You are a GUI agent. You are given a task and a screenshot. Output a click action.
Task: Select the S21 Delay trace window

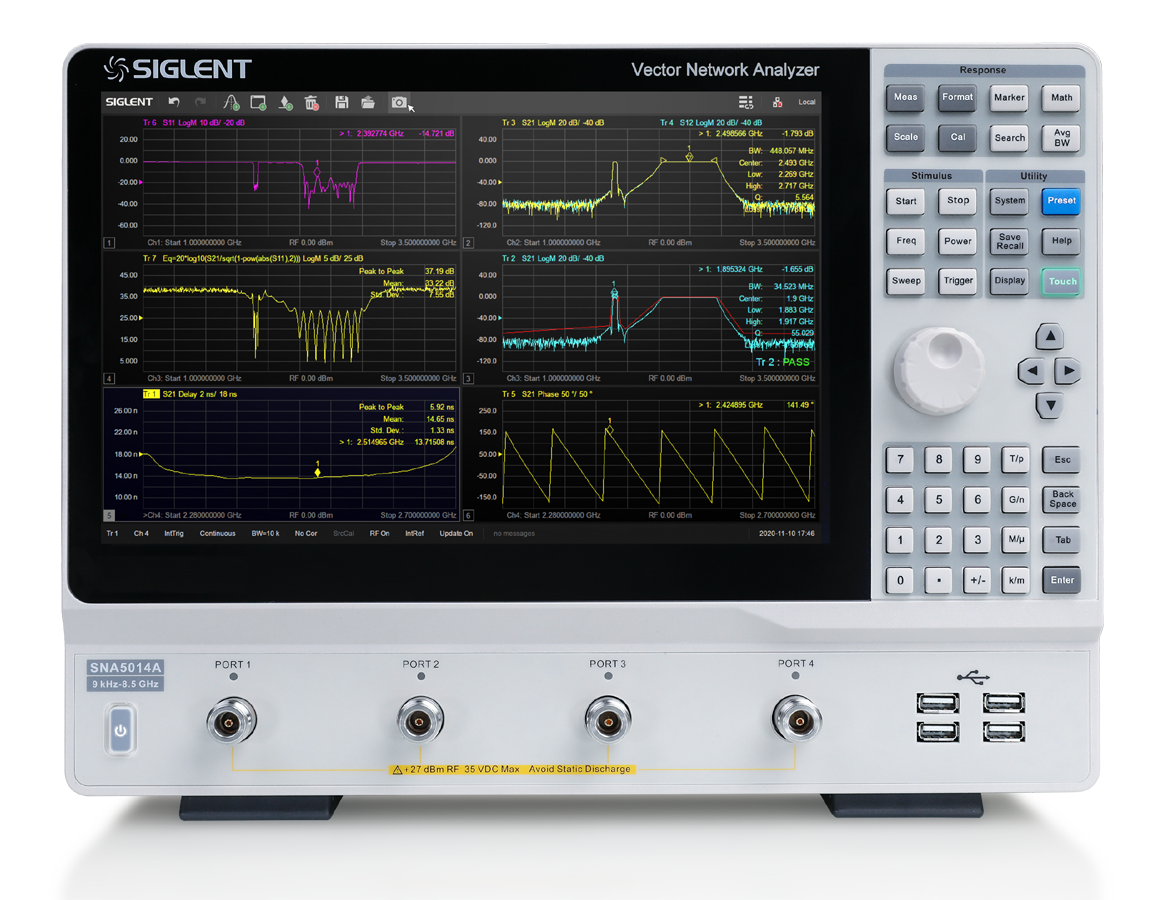click(x=281, y=454)
